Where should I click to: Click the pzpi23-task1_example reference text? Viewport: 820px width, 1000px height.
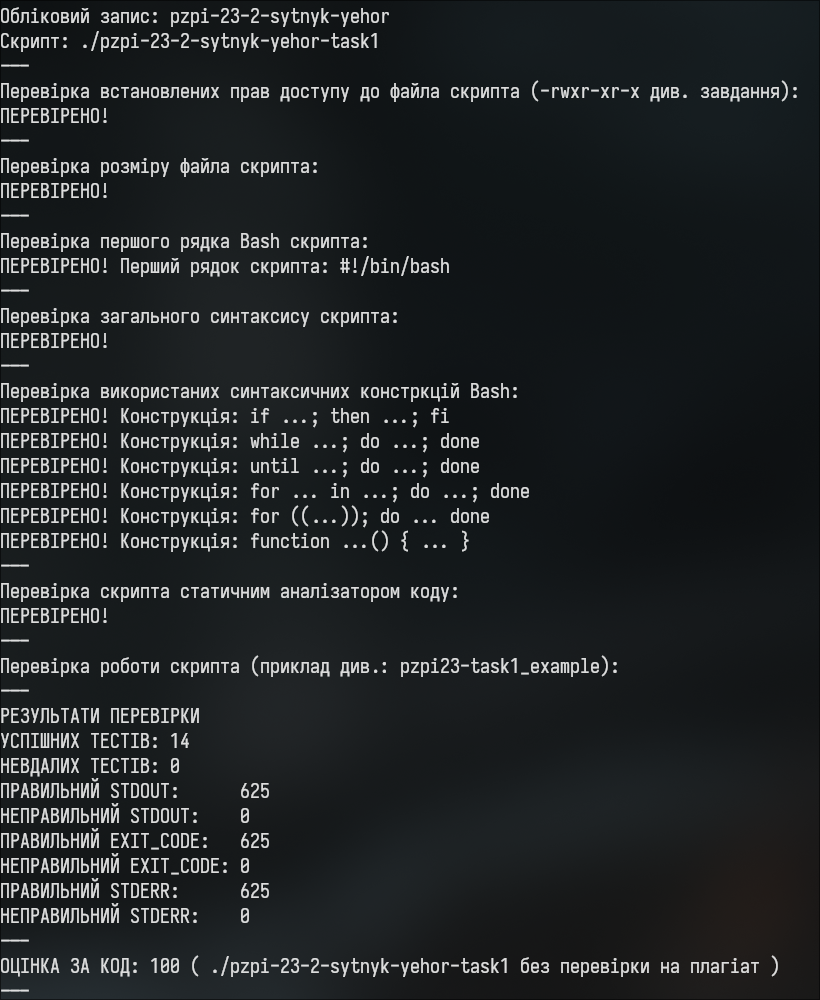[500, 667]
